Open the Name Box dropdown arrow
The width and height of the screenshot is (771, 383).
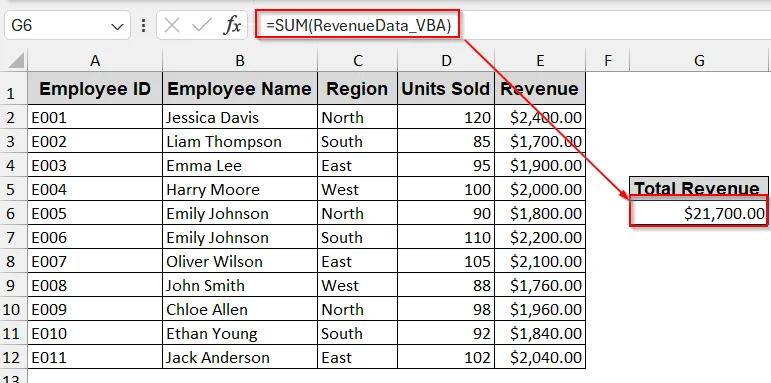click(117, 26)
